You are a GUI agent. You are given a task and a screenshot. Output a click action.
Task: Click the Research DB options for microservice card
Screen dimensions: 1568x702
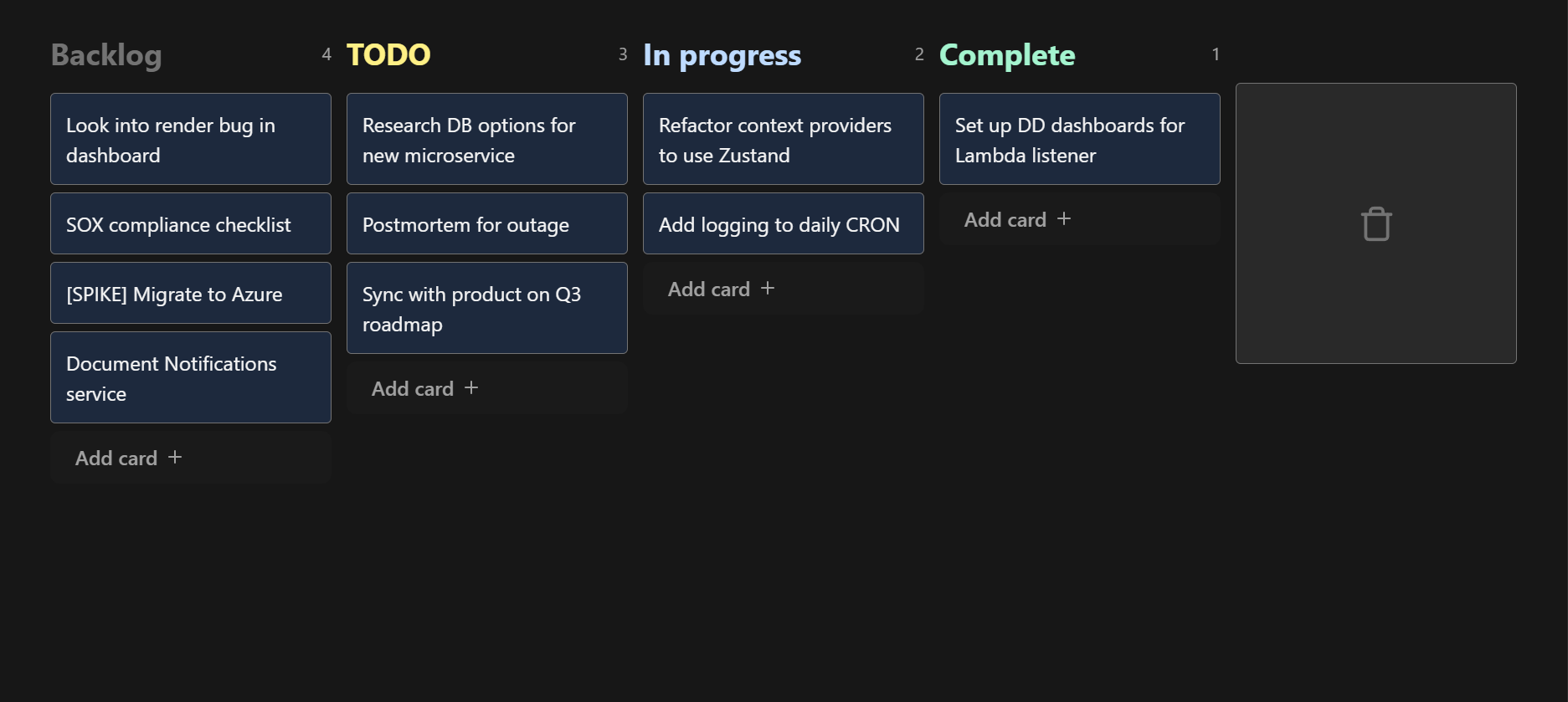click(486, 139)
